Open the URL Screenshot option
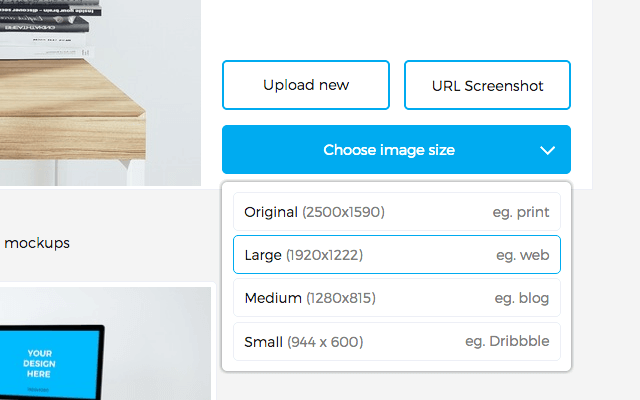The height and width of the screenshot is (400, 640). click(487, 85)
